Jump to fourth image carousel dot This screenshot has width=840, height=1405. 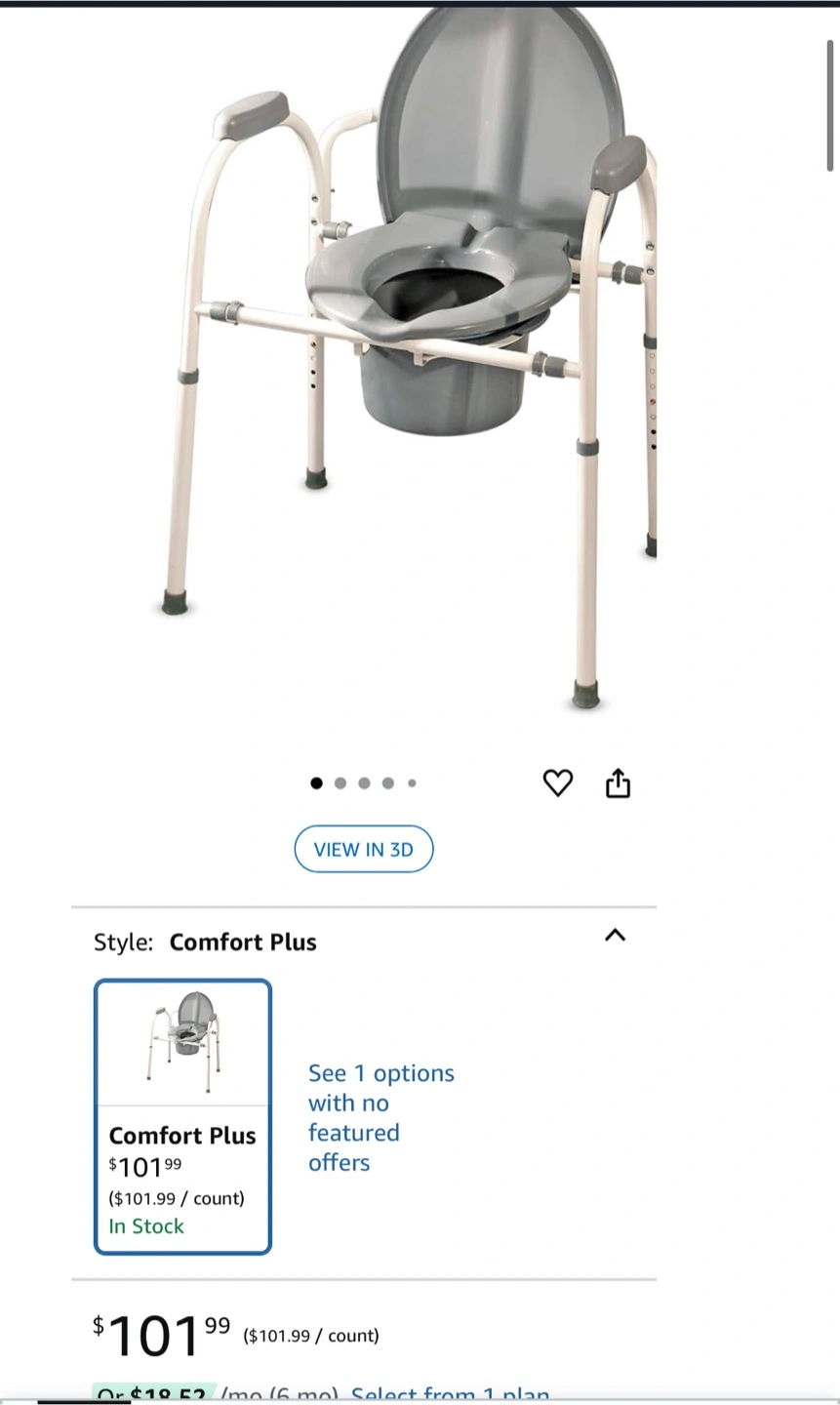pyautogui.click(x=388, y=783)
